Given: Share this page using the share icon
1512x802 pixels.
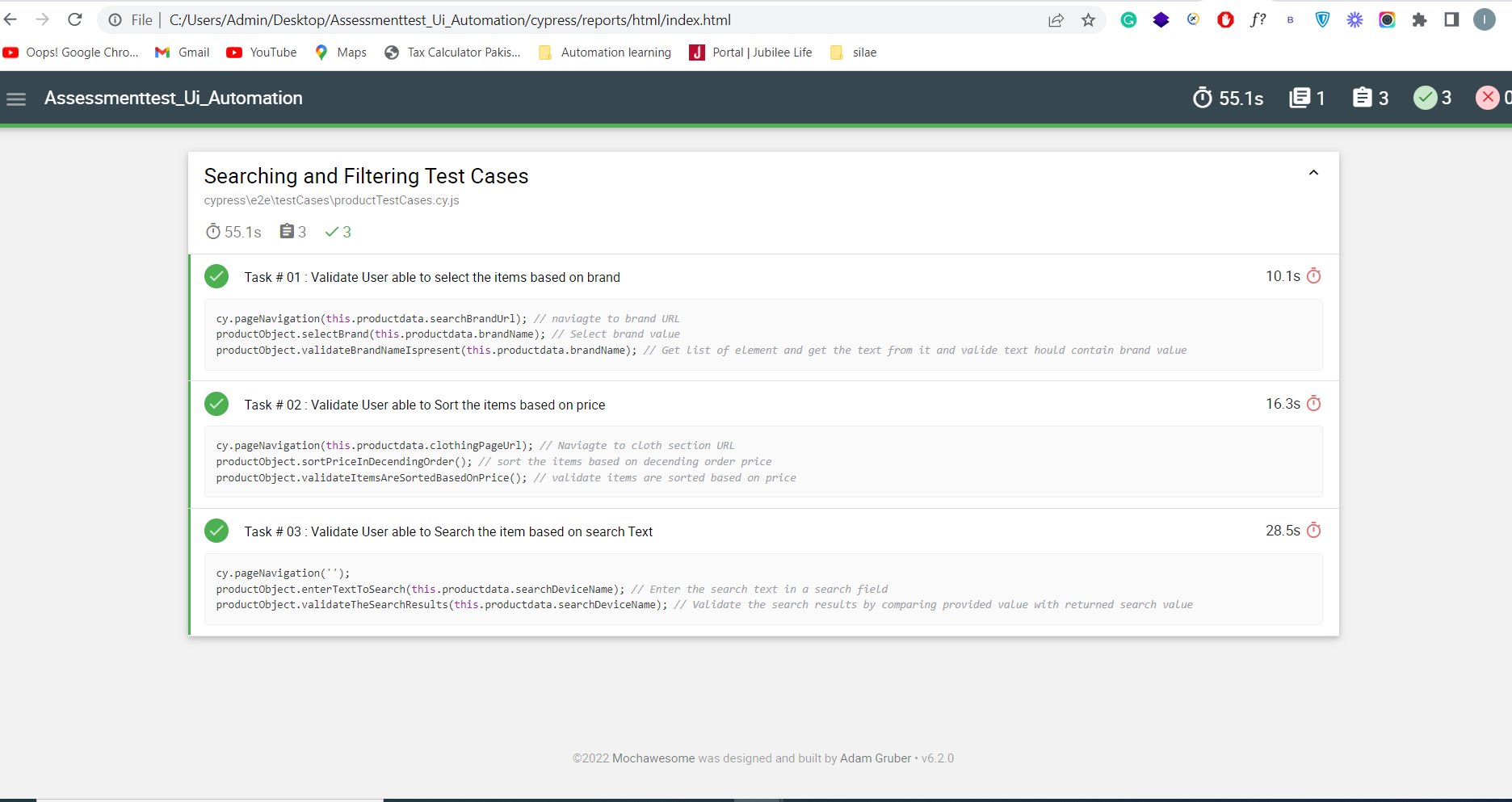Looking at the screenshot, I should pyautogui.click(x=1056, y=20).
